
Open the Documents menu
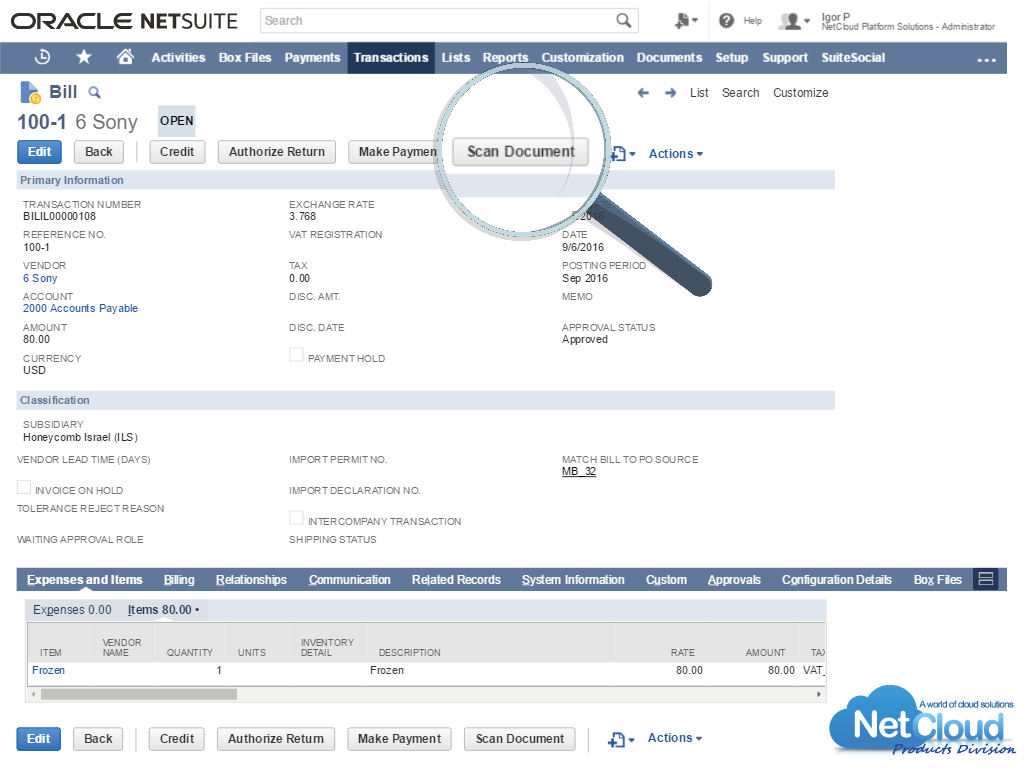tap(669, 57)
